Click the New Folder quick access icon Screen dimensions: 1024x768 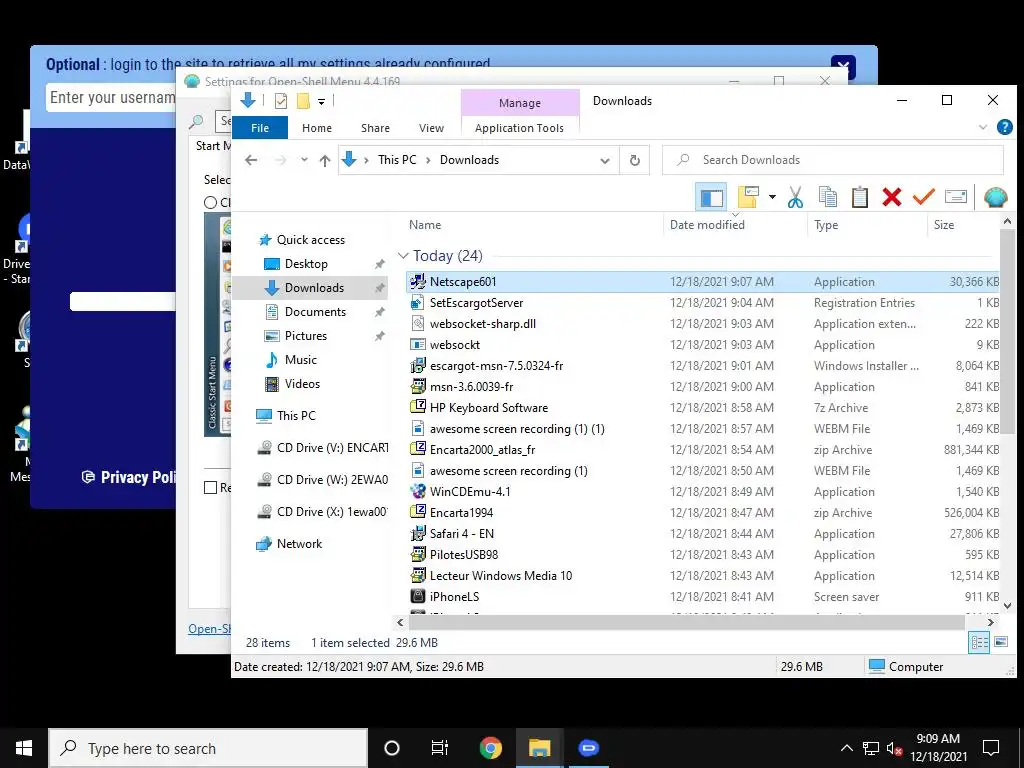pyautogui.click(x=303, y=101)
